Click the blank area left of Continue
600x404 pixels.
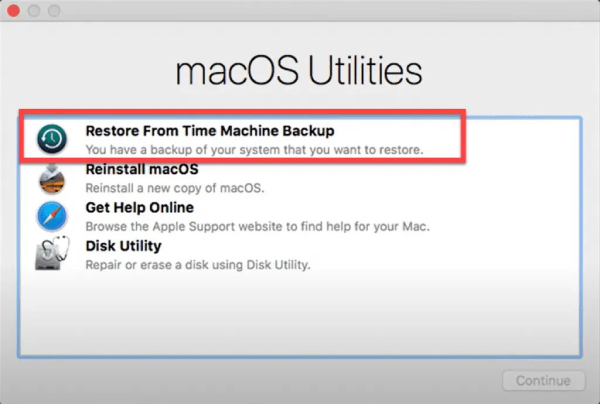300,380
